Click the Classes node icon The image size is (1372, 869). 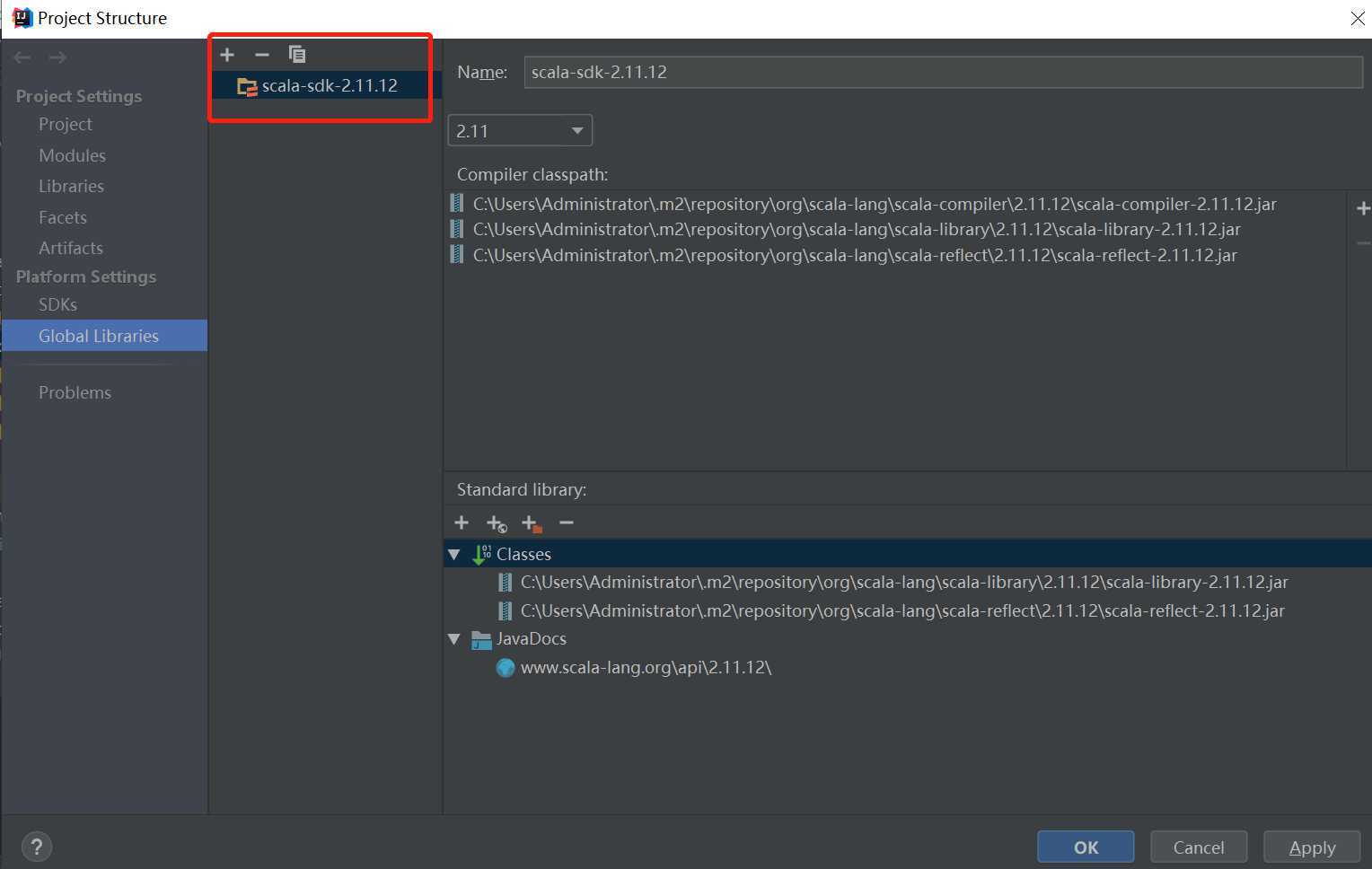(x=481, y=554)
